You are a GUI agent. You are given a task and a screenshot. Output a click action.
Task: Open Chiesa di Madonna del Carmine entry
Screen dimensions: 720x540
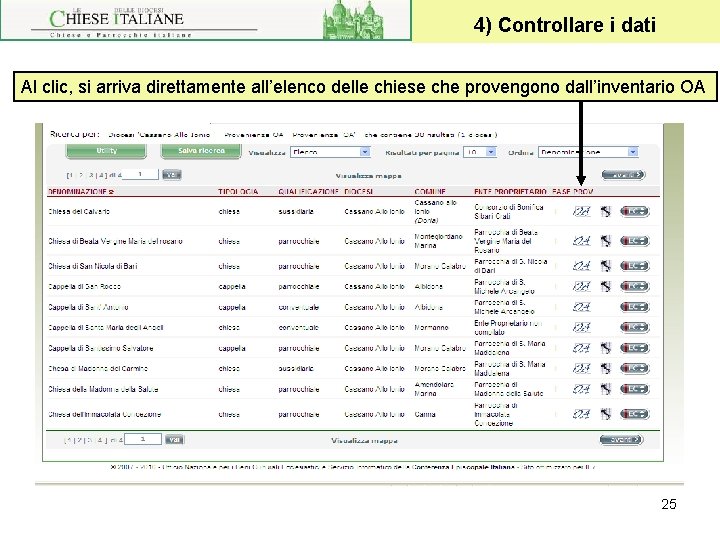[x=98, y=369]
